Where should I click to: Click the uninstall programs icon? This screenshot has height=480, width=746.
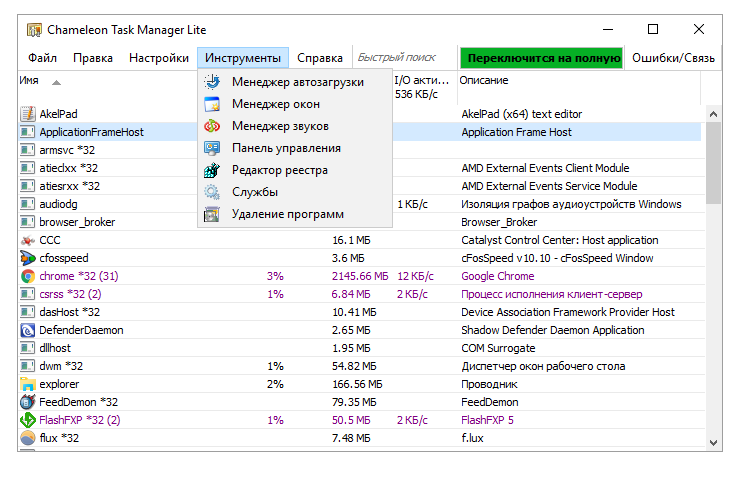(212, 214)
